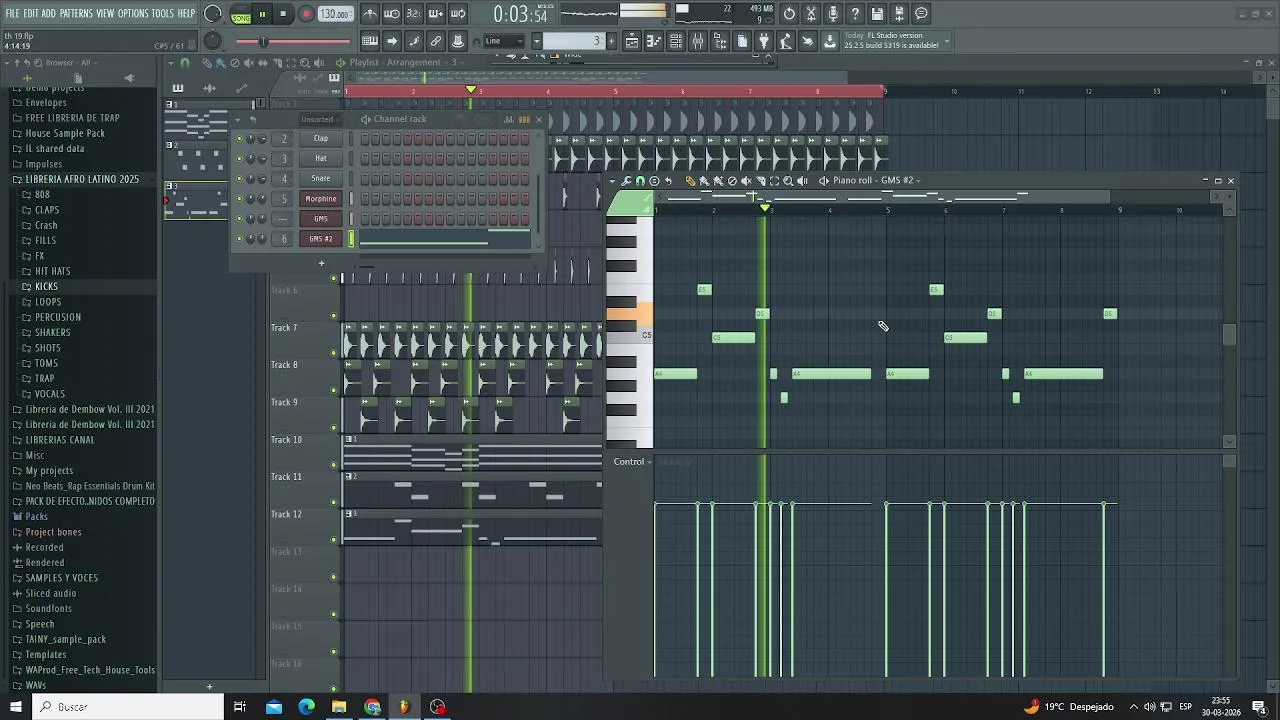1280x720 pixels.
Task: Open Windows Start menu
Action: click(15, 707)
